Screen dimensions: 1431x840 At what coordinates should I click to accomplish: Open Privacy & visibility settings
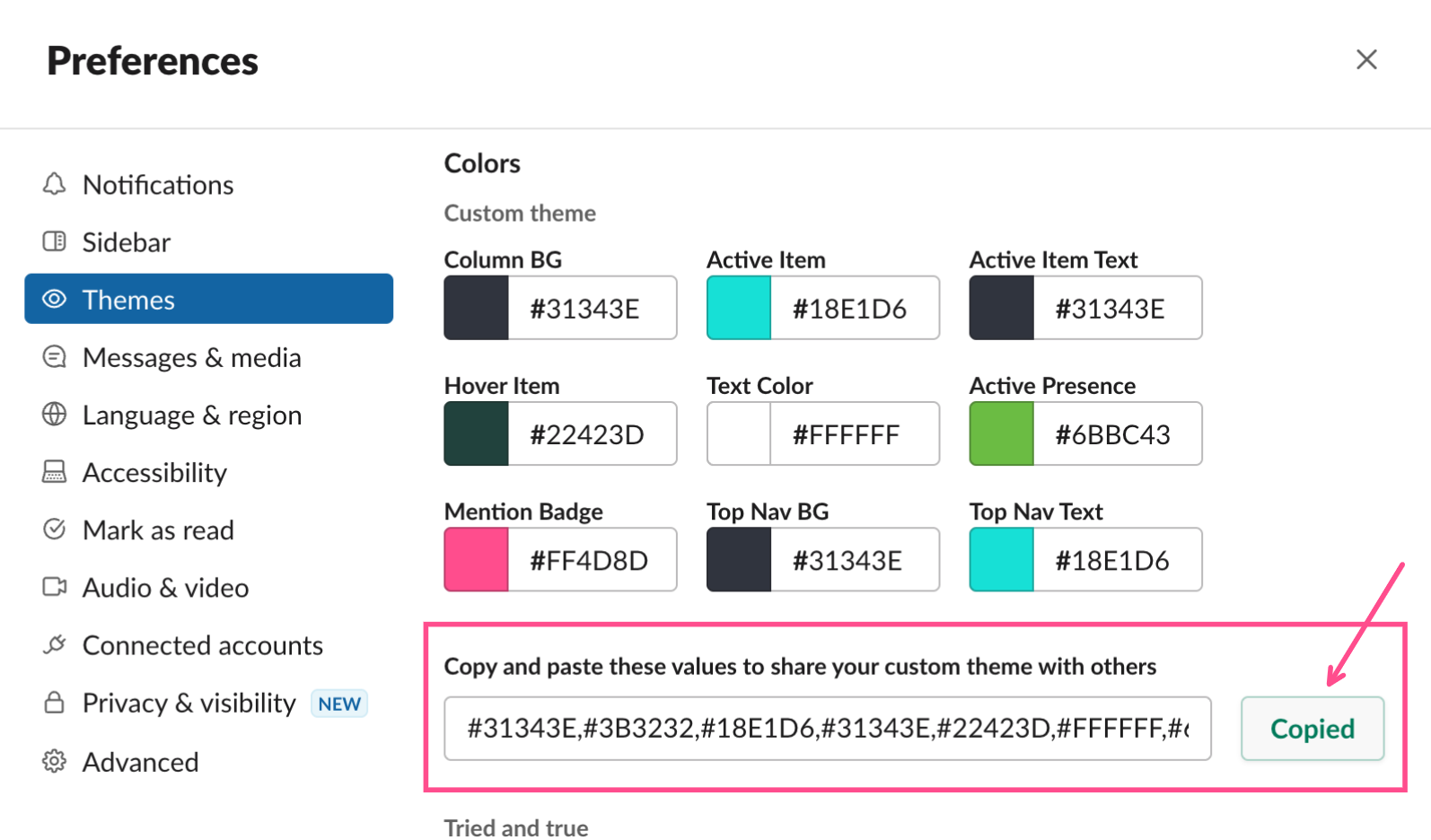point(189,703)
